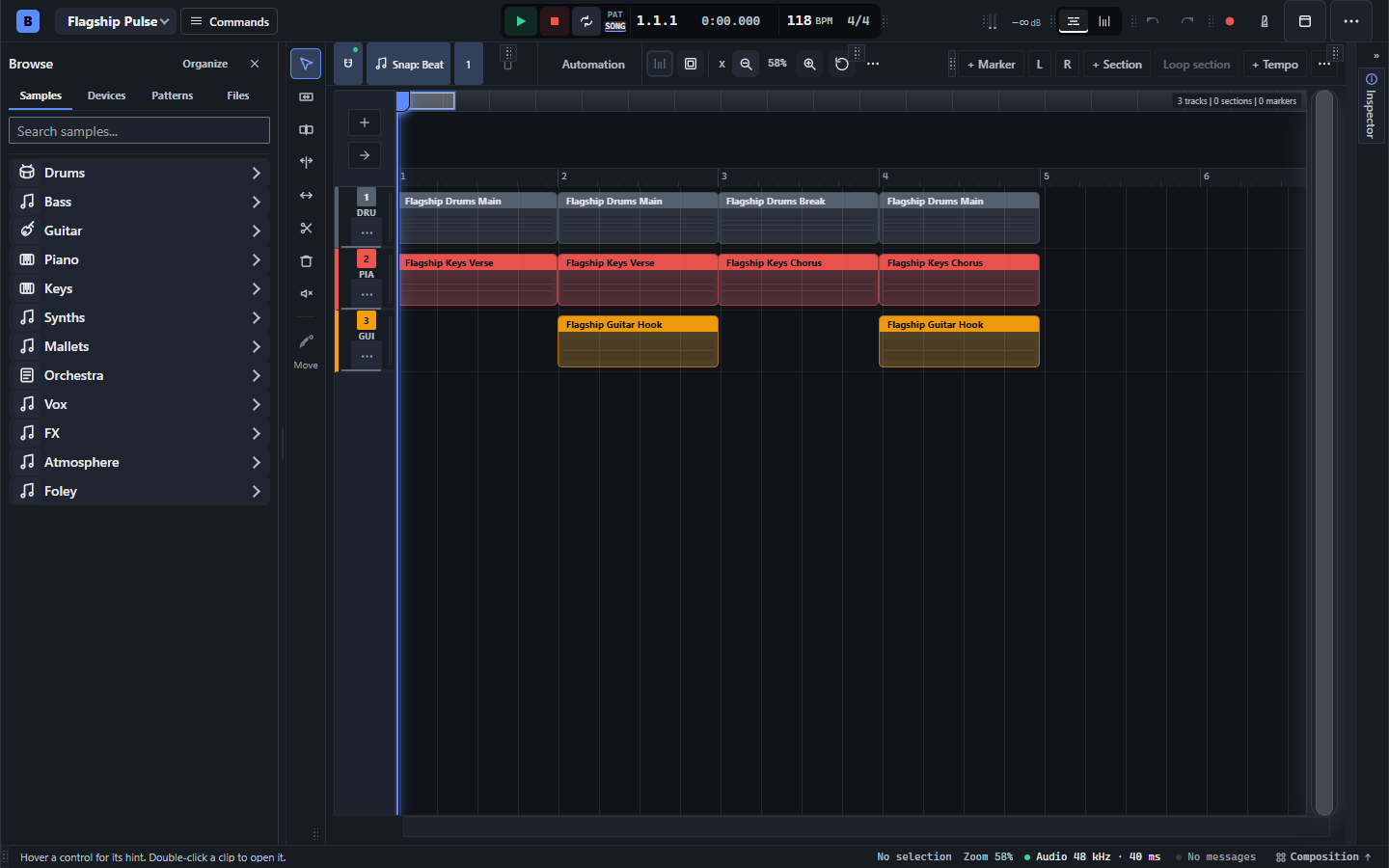Set left locator with L button

[x=1039, y=65]
